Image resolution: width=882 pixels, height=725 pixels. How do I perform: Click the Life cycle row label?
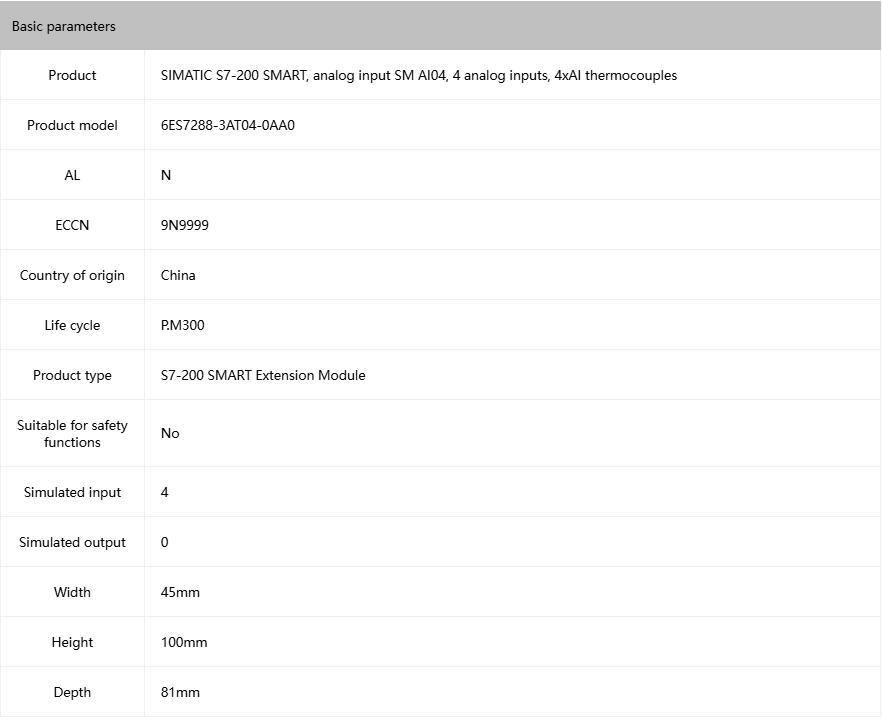tap(72, 325)
